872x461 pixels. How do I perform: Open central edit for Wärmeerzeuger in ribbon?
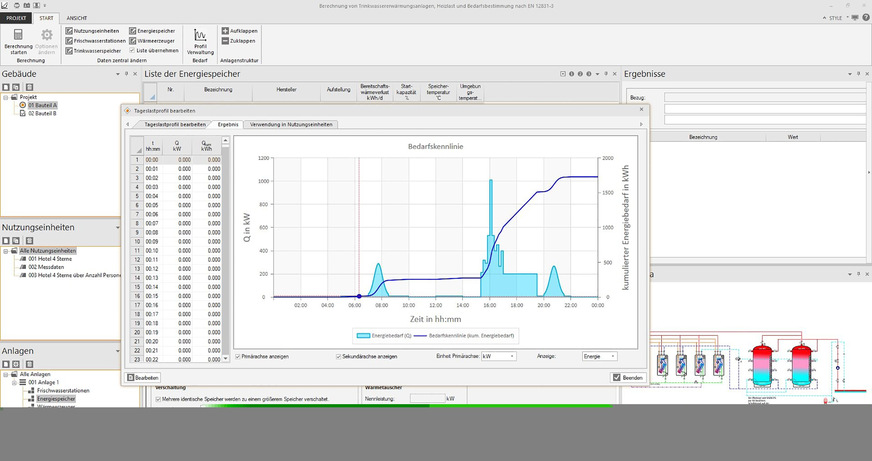tap(152, 41)
